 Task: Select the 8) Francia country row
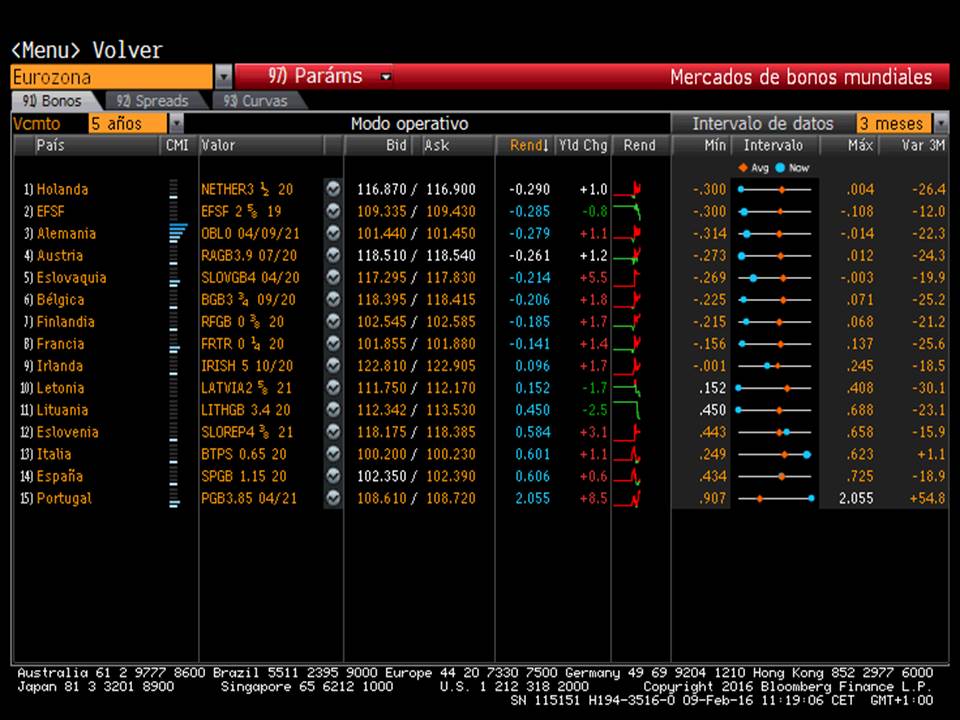(x=54, y=343)
